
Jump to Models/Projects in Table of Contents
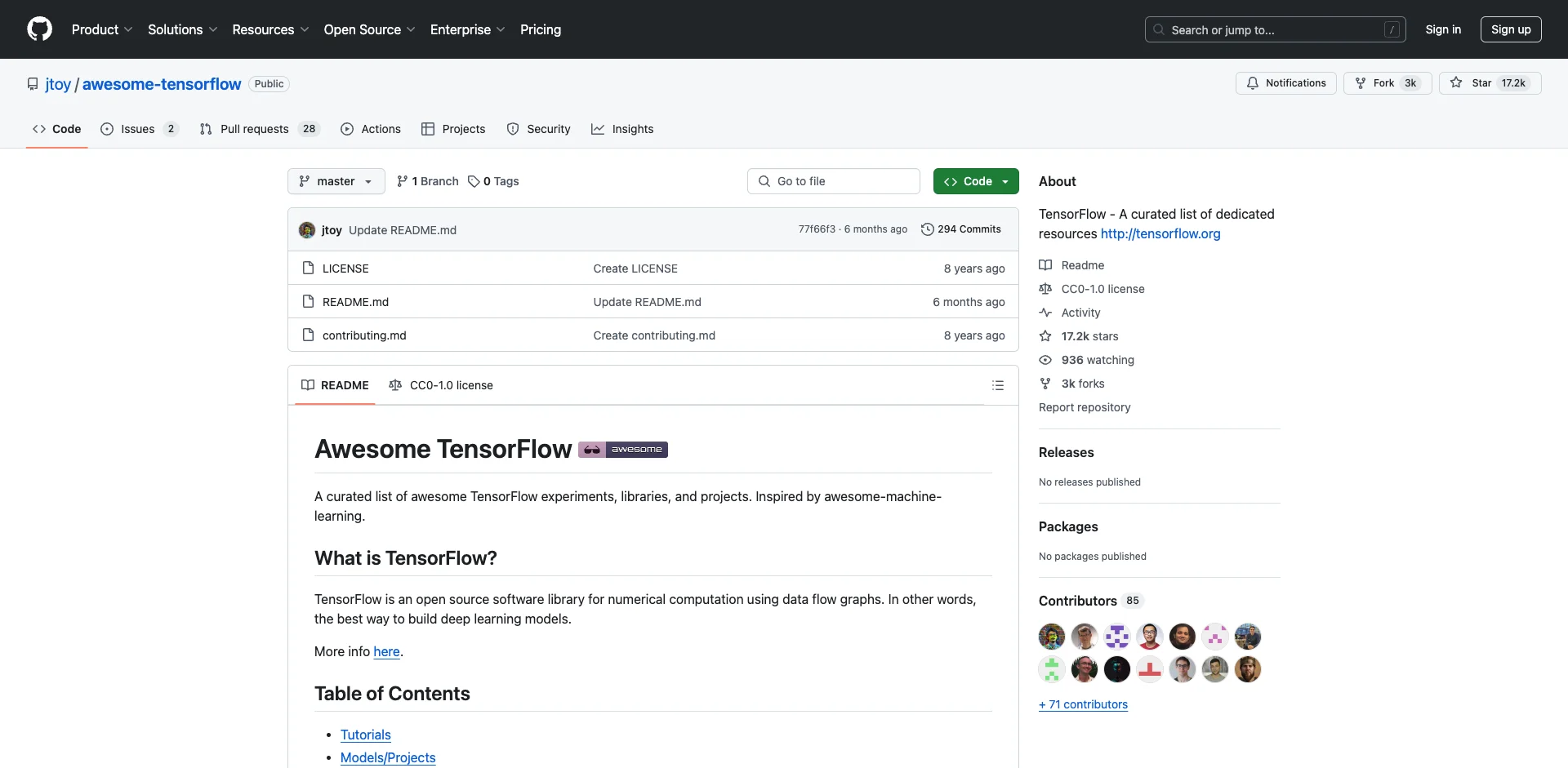(x=388, y=757)
